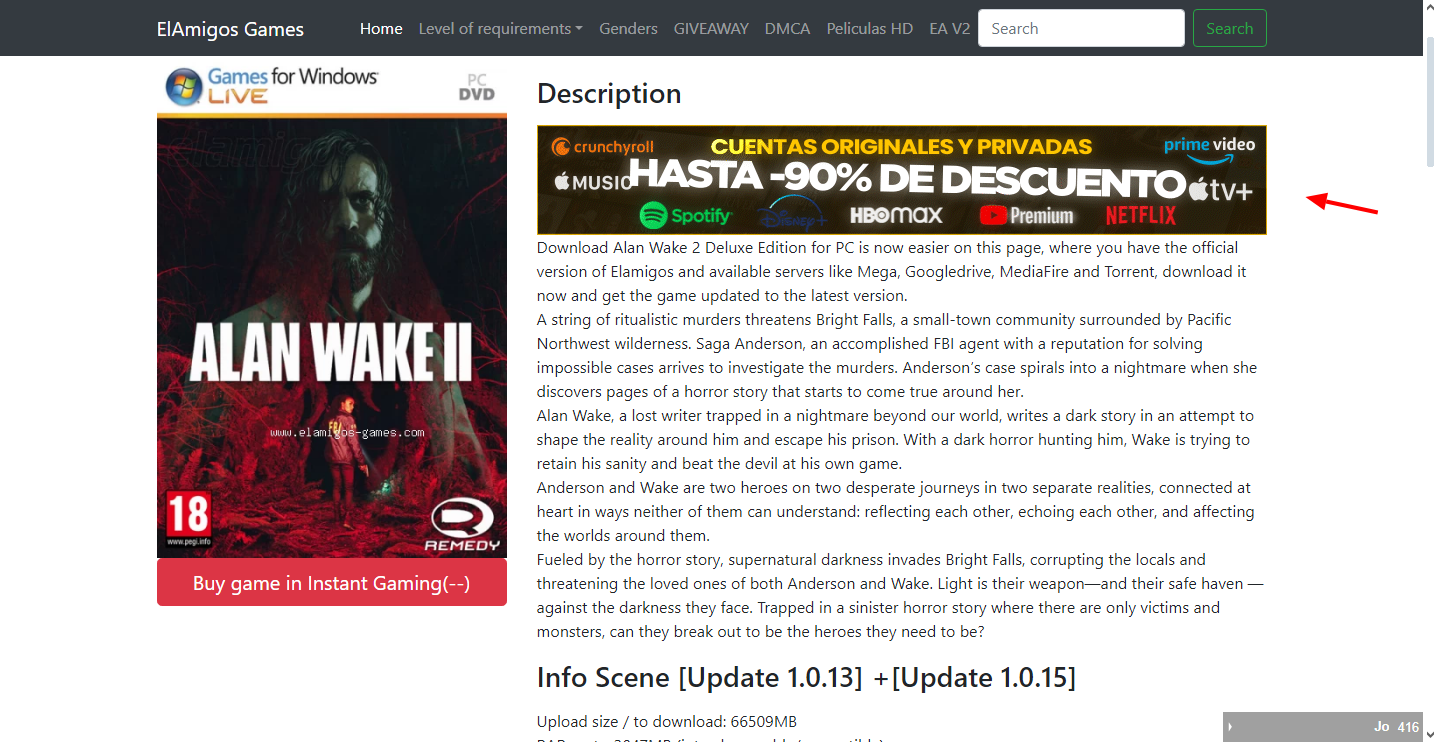Click the PC DVD label on the cover
Screen dimensions: 1438x742
[x=477, y=87]
